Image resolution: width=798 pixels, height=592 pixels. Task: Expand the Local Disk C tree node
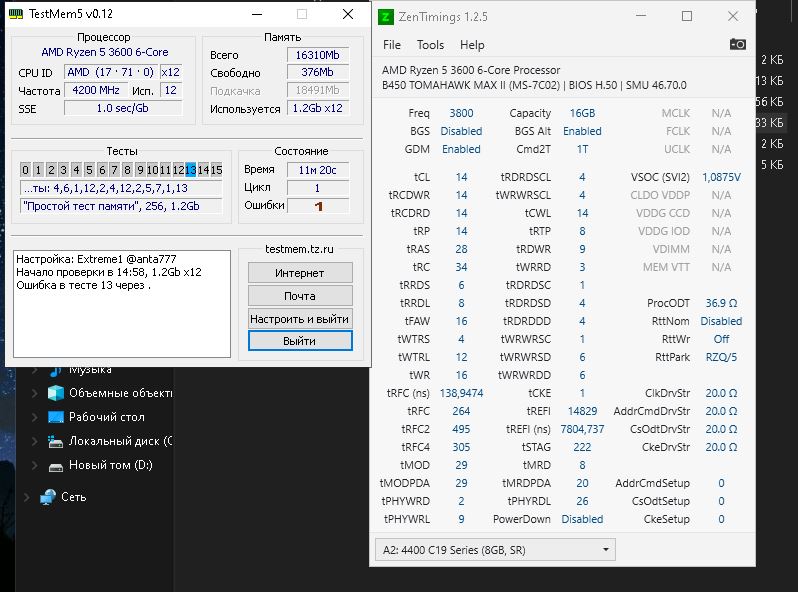click(35, 441)
